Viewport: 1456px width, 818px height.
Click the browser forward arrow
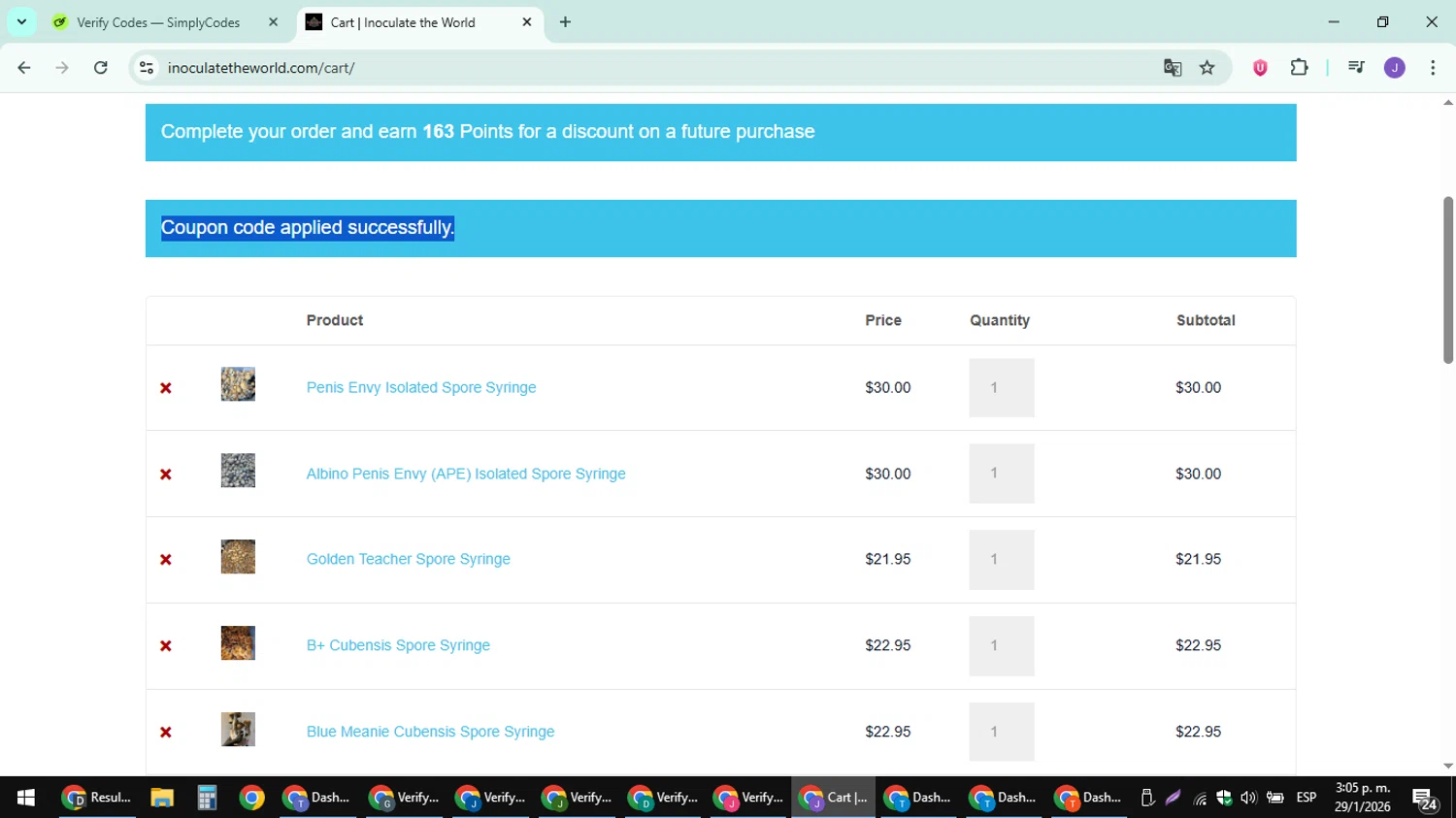point(62,68)
